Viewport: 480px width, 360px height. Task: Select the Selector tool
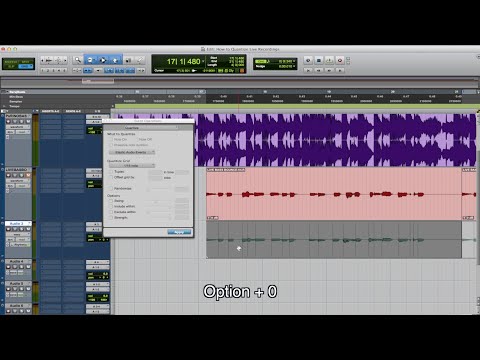[103, 60]
